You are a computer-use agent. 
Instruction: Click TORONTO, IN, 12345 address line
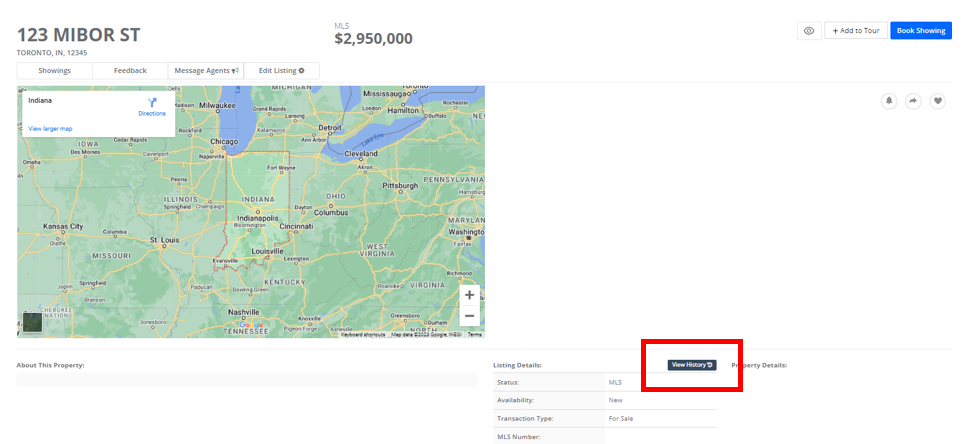52,53
